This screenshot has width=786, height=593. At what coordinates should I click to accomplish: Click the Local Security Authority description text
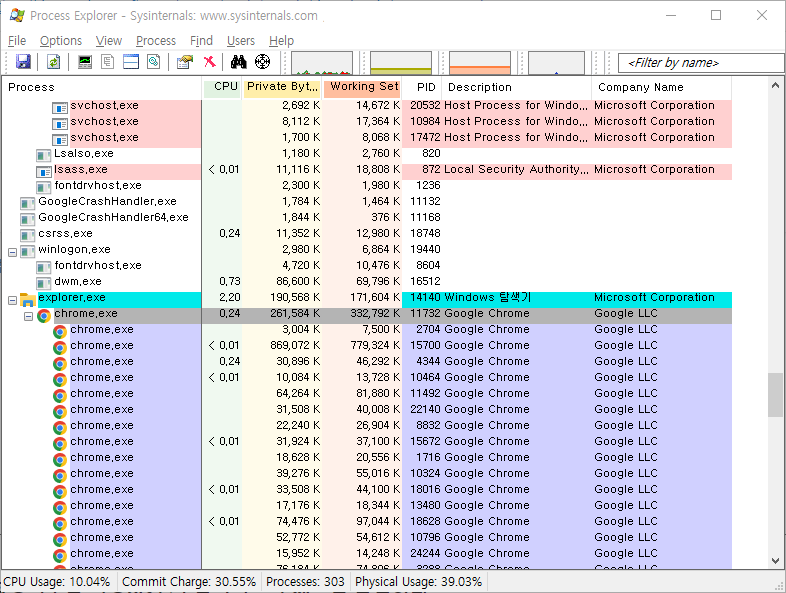516,169
